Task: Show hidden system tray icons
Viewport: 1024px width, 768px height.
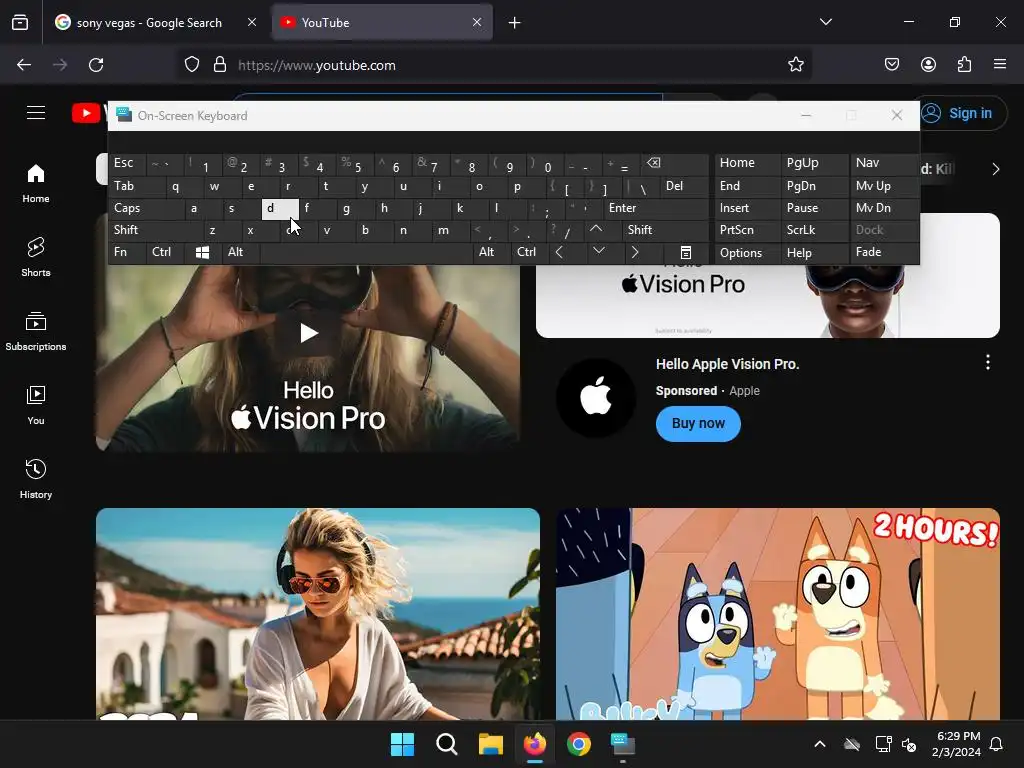Action: 820,744
